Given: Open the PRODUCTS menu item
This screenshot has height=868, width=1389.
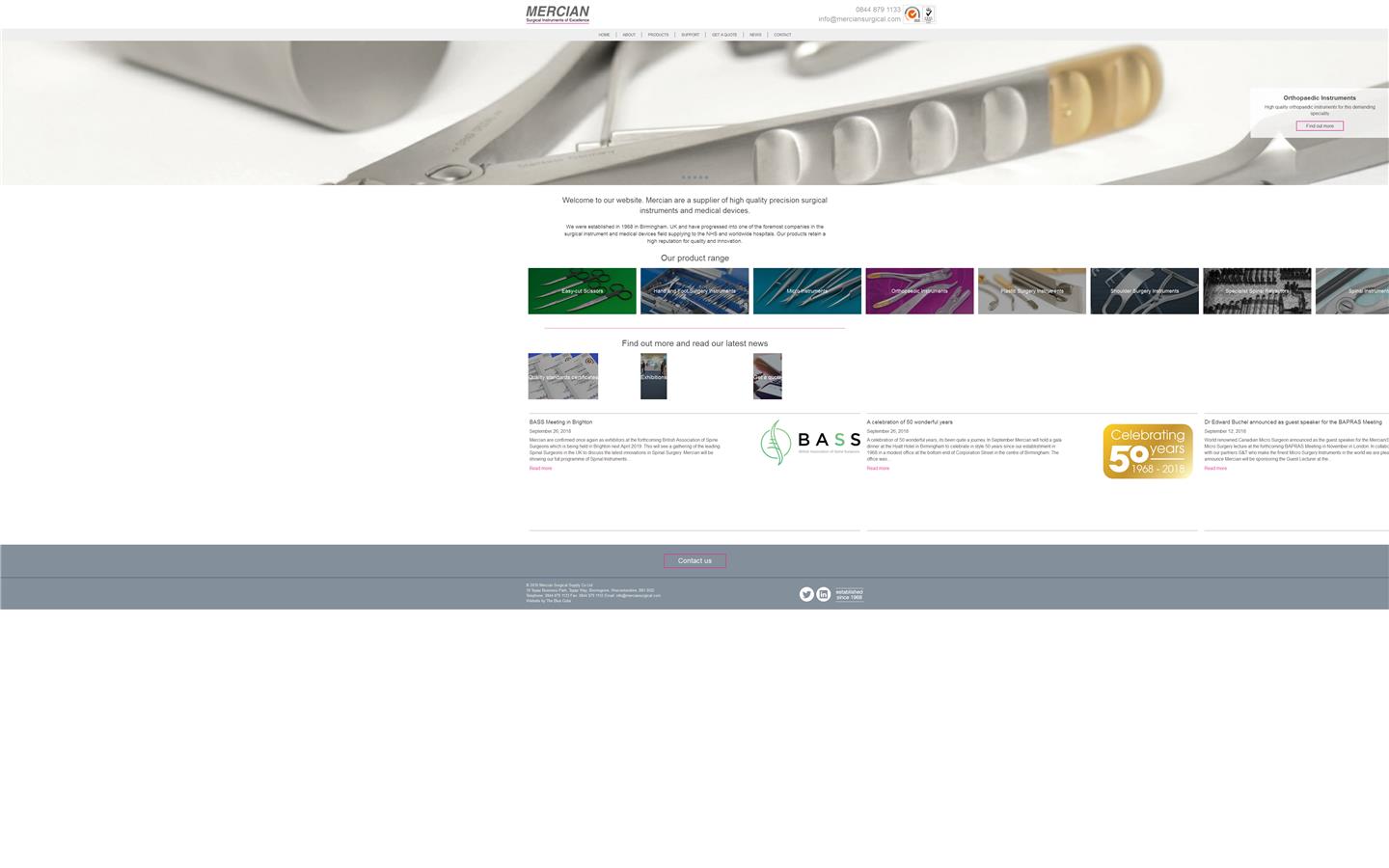Looking at the screenshot, I should (x=659, y=35).
